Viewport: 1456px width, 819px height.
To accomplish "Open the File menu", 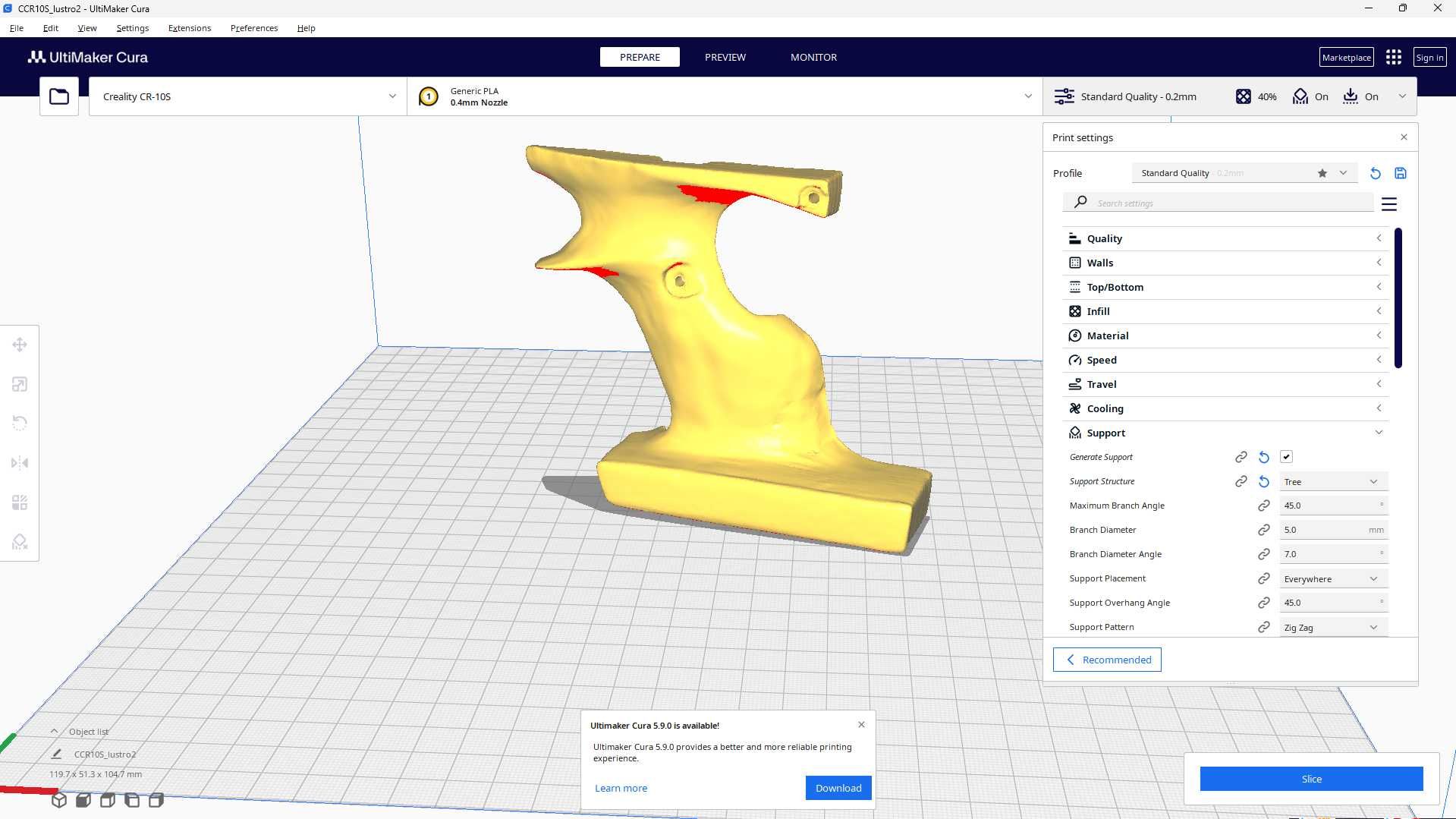I will [x=17, y=28].
